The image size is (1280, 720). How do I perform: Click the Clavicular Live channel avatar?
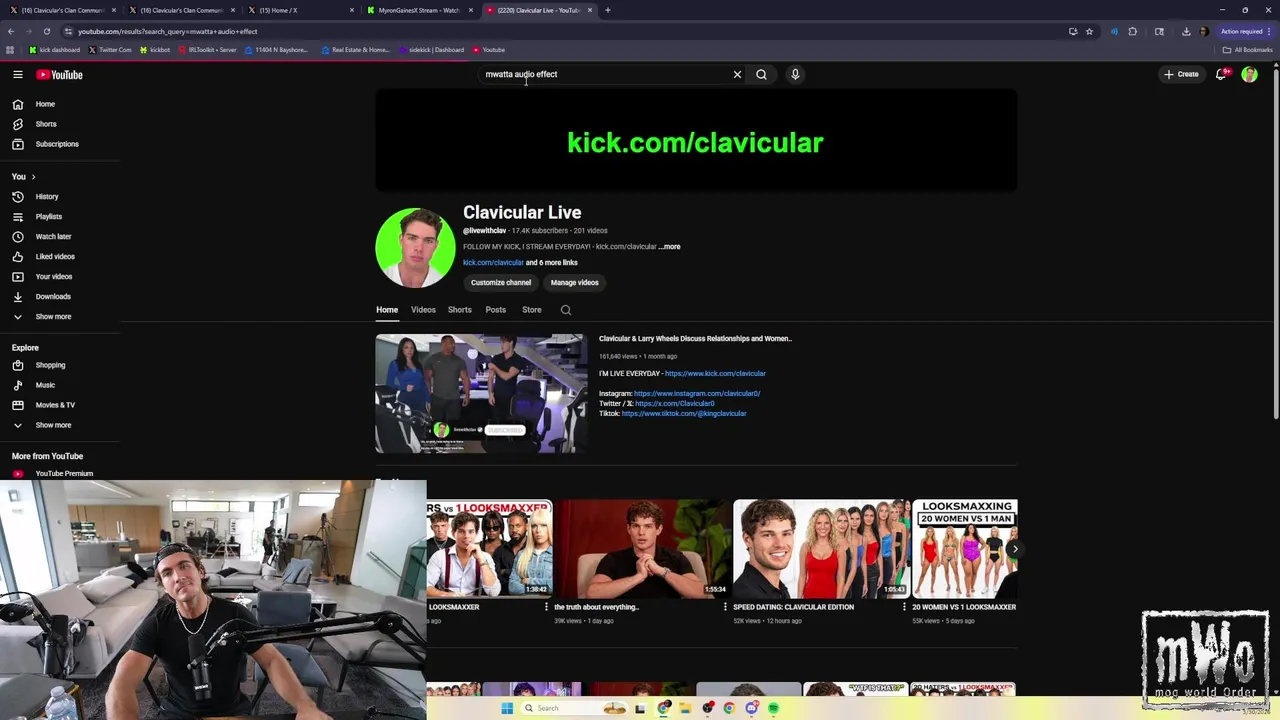pyautogui.click(x=415, y=247)
